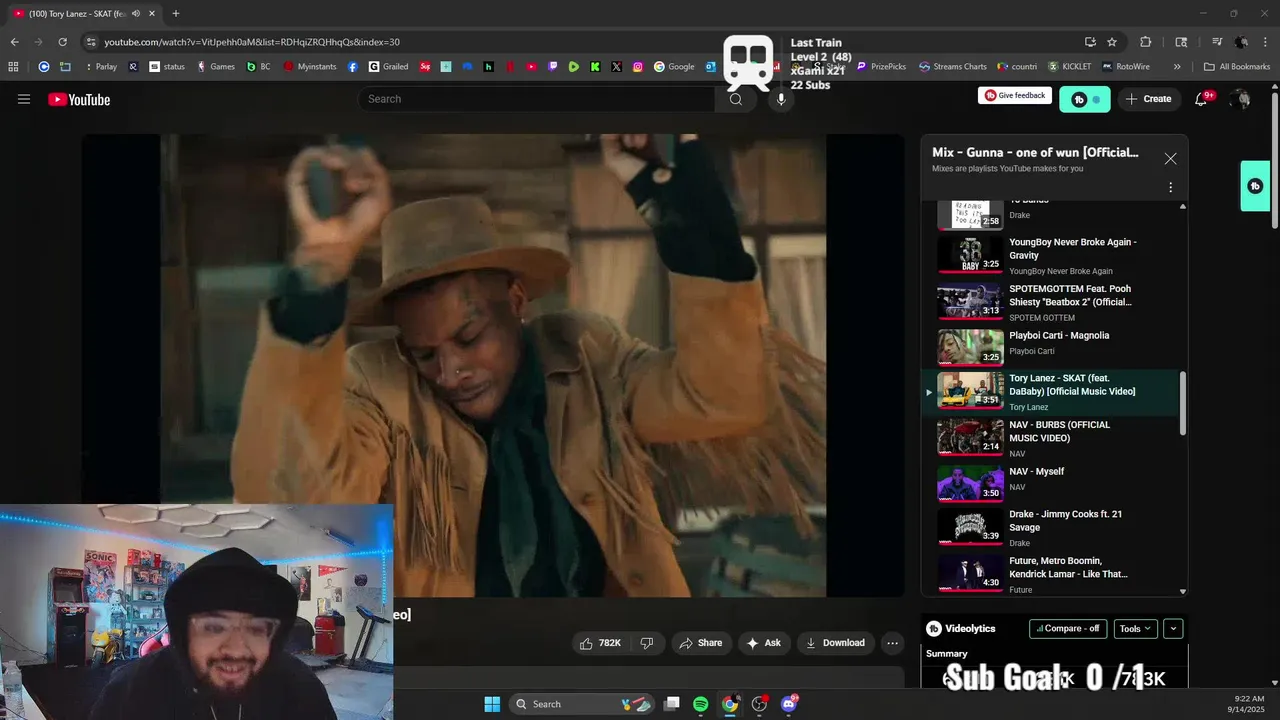Click the video player to pause
The height and width of the screenshot is (720, 1280).
pyautogui.click(x=493, y=365)
